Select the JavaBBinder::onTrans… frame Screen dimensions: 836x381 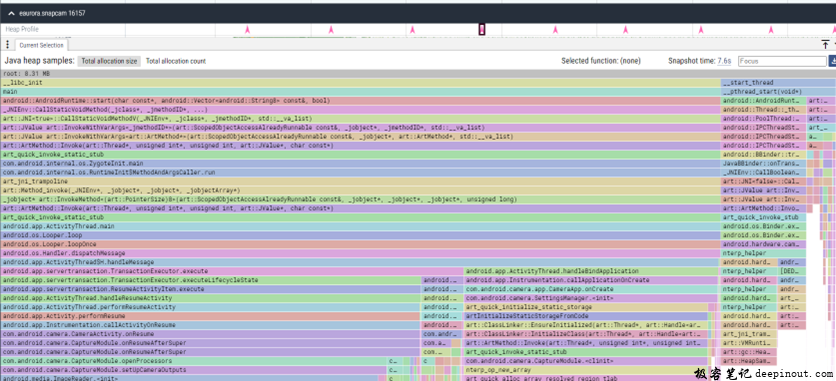coord(763,164)
